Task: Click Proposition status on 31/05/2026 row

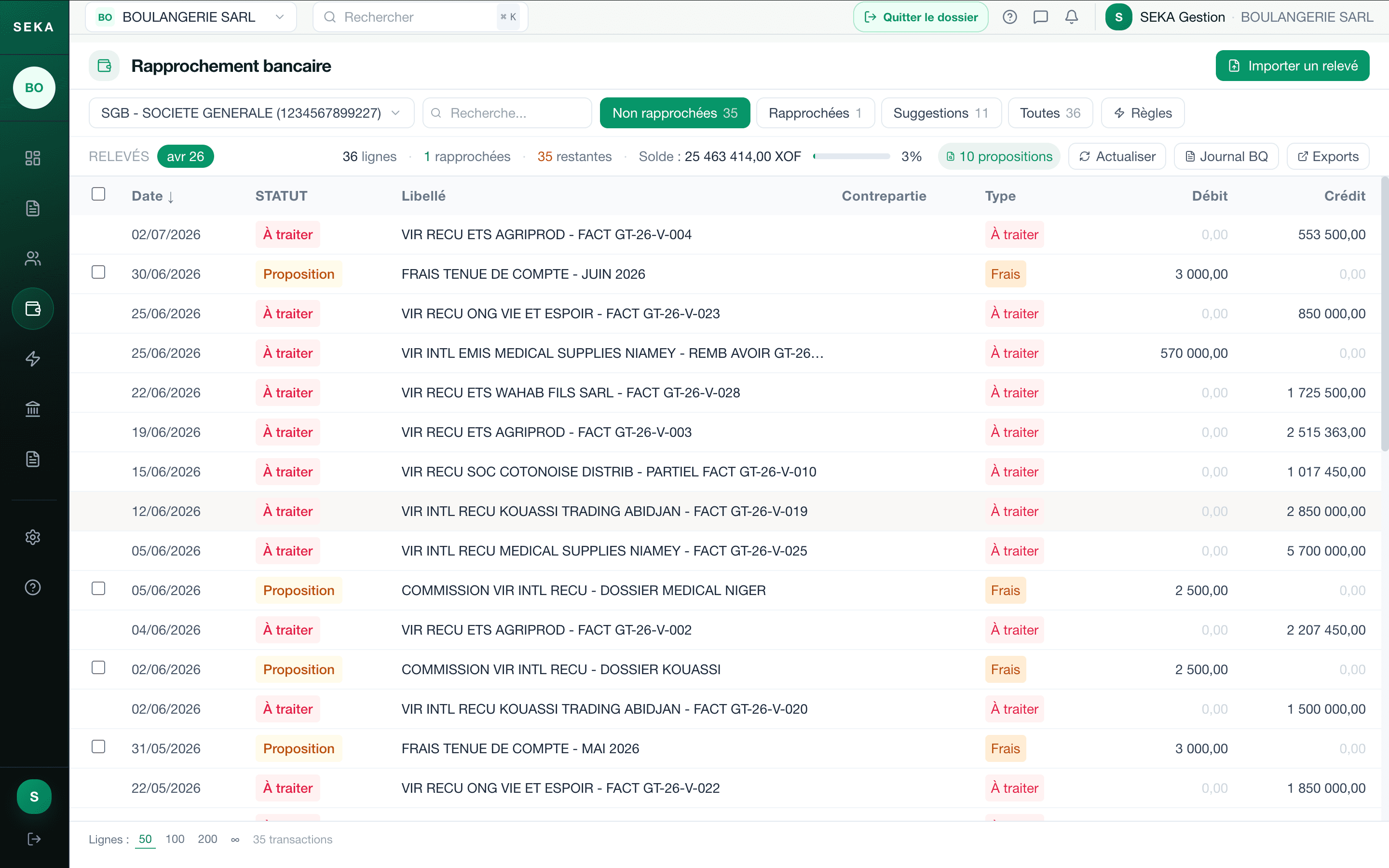Action: click(x=299, y=748)
